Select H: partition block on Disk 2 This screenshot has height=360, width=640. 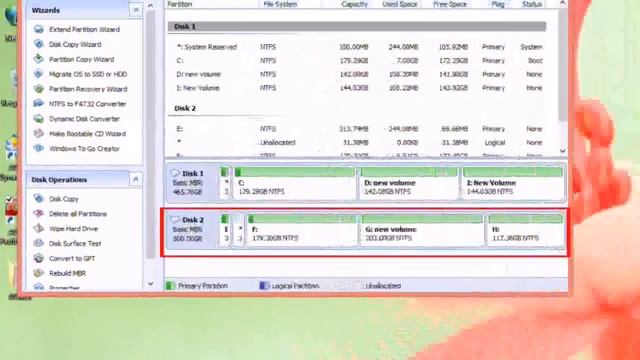526,230
